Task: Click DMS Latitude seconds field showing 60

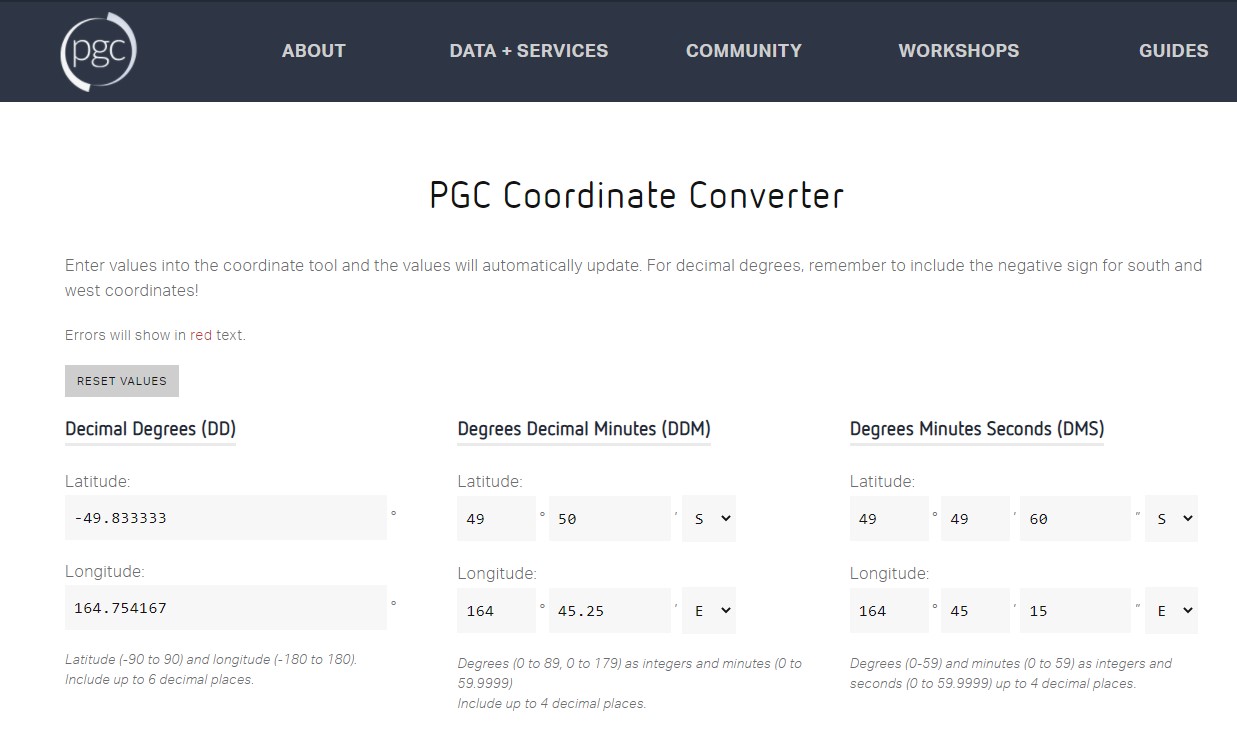Action: [x=1075, y=519]
